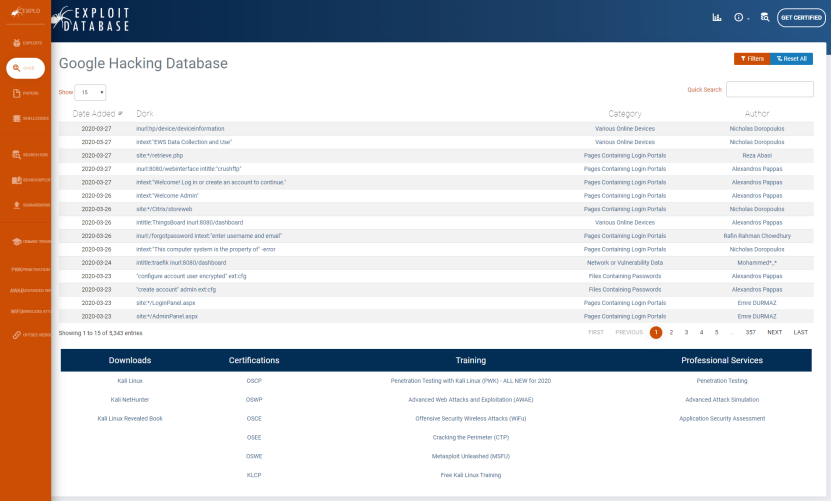Open the "create account" admin ext:cfg dork

coord(176,290)
